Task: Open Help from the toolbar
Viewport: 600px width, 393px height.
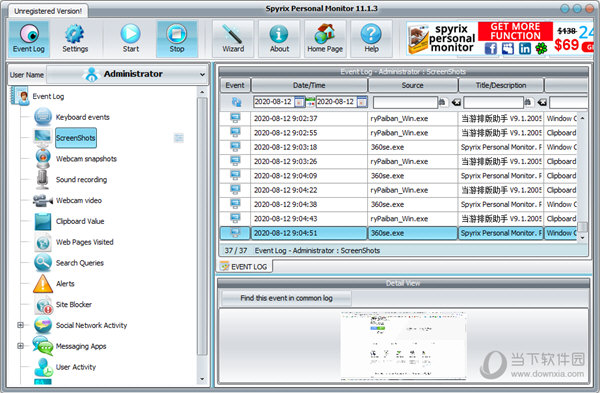Action: 371,39
